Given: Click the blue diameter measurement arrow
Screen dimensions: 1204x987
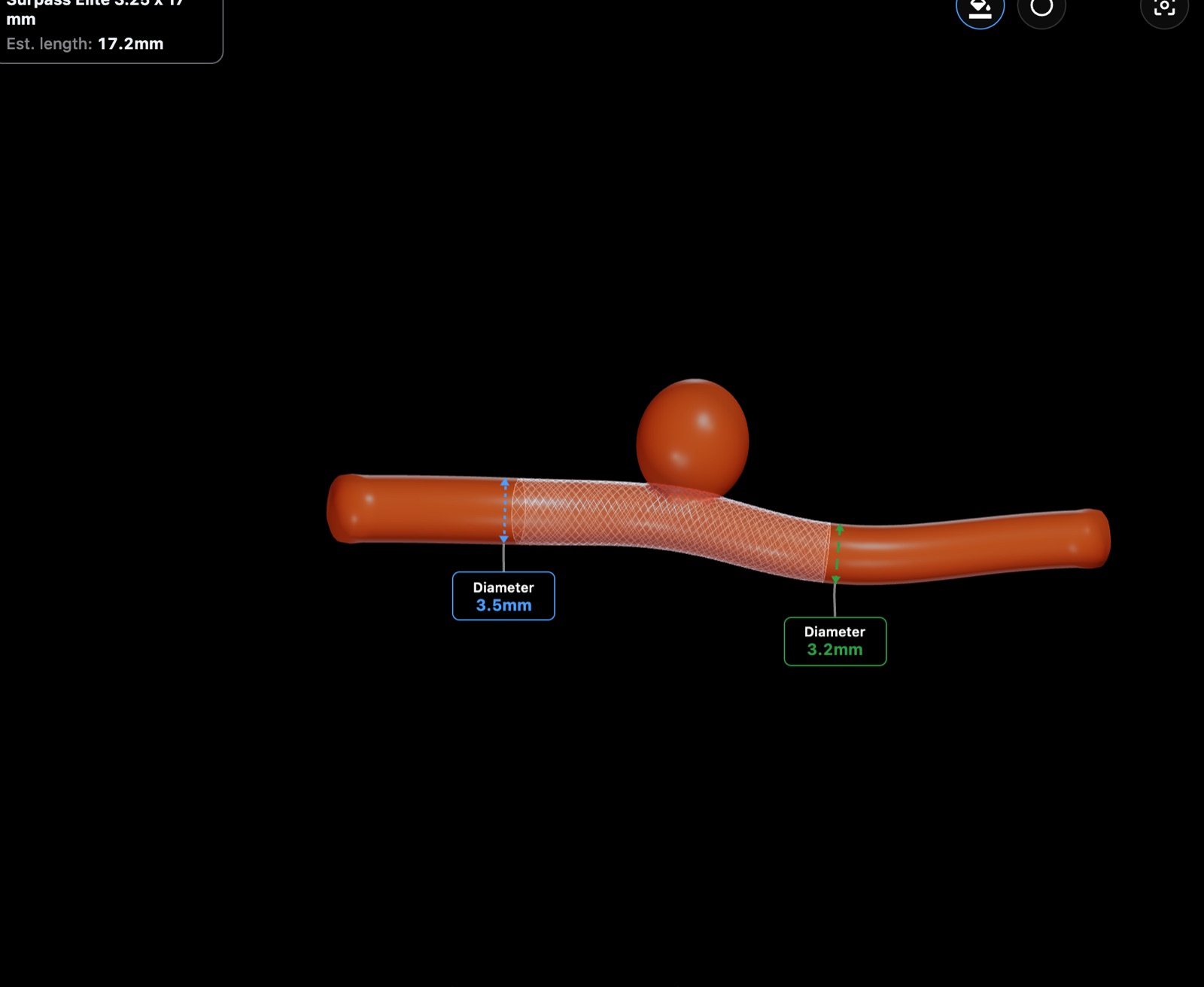Looking at the screenshot, I should (x=504, y=510).
